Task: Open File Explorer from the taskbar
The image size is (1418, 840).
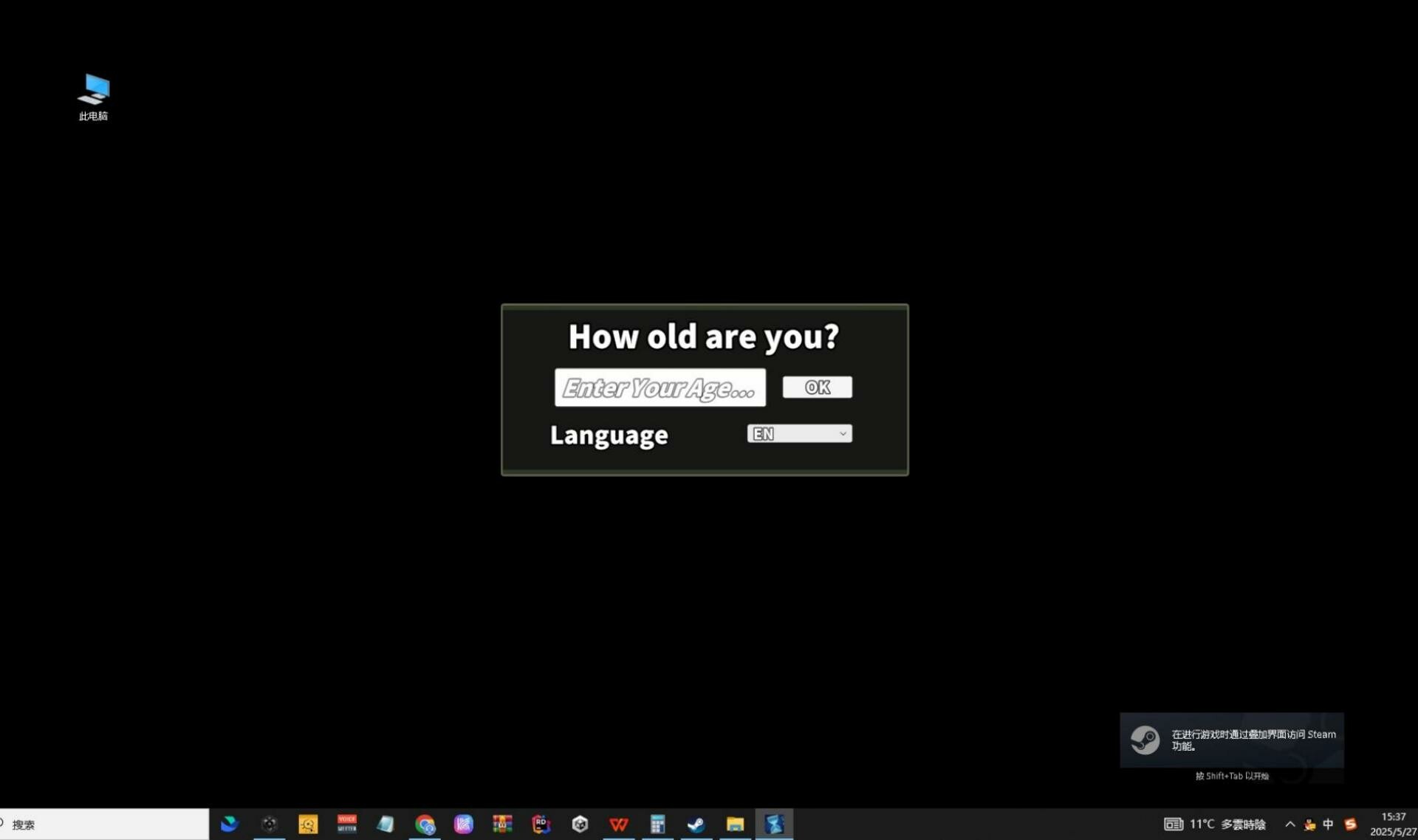Action: click(x=735, y=824)
